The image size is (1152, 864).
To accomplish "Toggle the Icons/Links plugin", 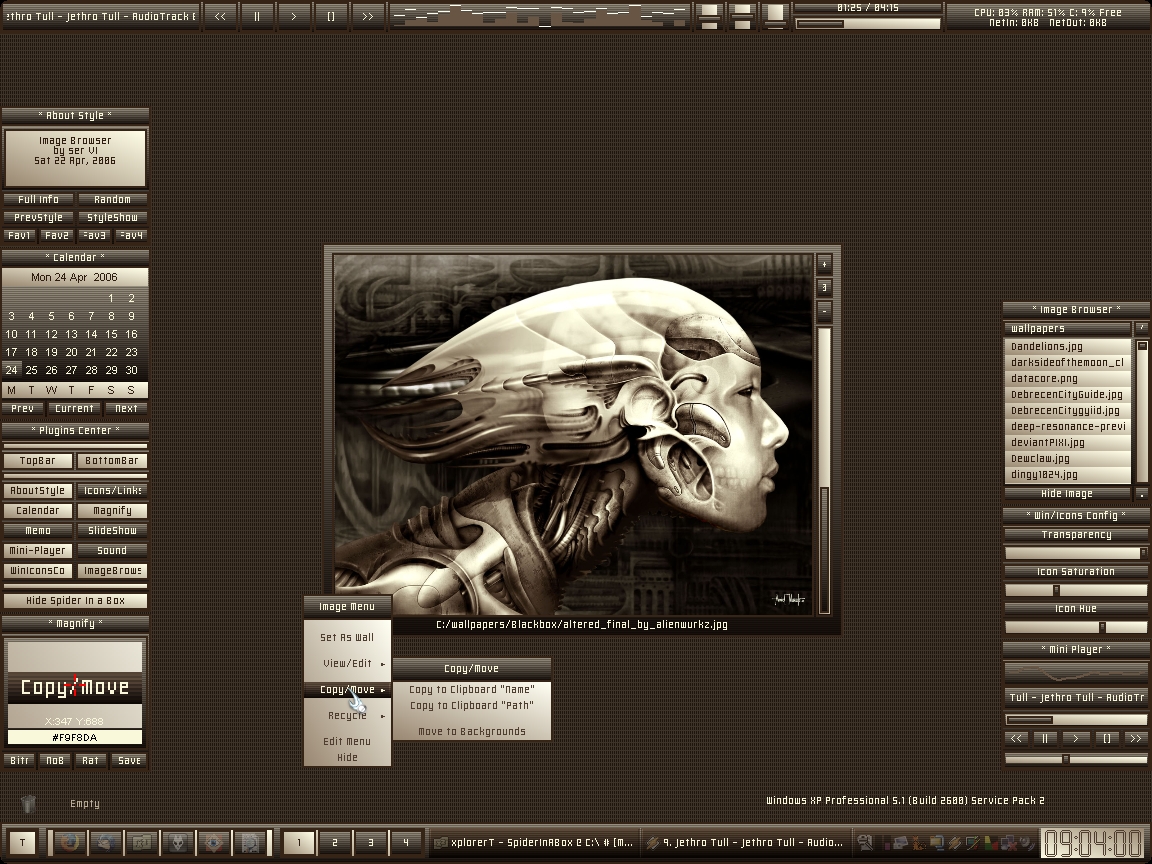I will click(x=112, y=491).
